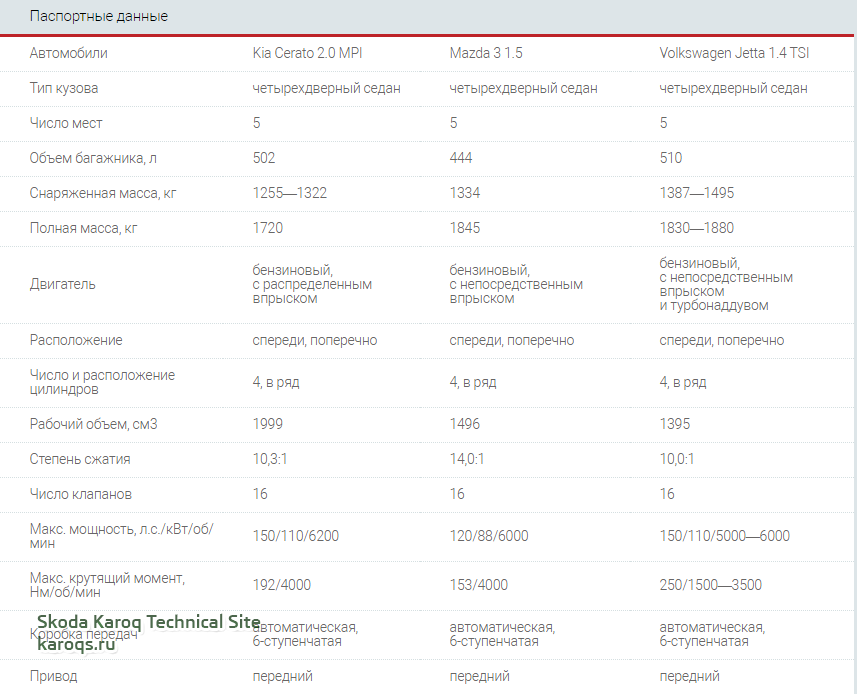Click the "Volkswagen Jetta 1.4 TSI" column header
Image resolution: width=858 pixels, height=694 pixels.
(734, 53)
